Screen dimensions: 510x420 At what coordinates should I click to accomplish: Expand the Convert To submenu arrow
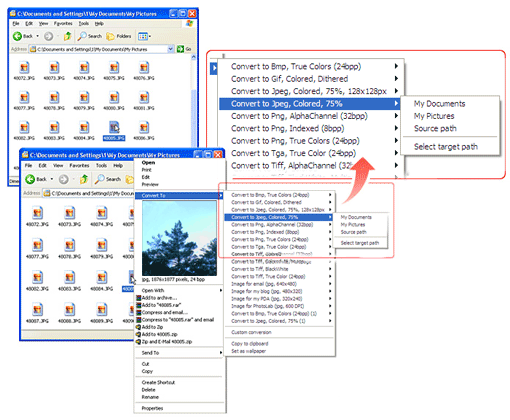[x=220, y=195]
